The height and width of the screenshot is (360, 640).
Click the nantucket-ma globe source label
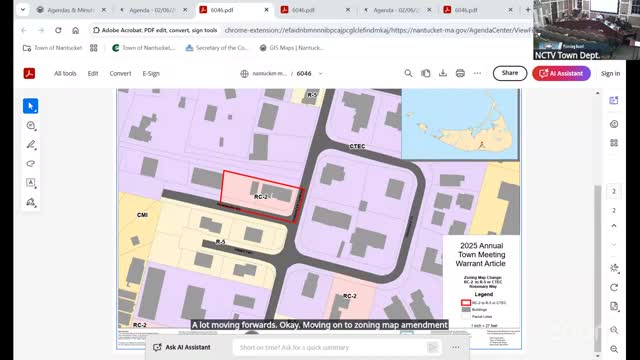[263, 73]
